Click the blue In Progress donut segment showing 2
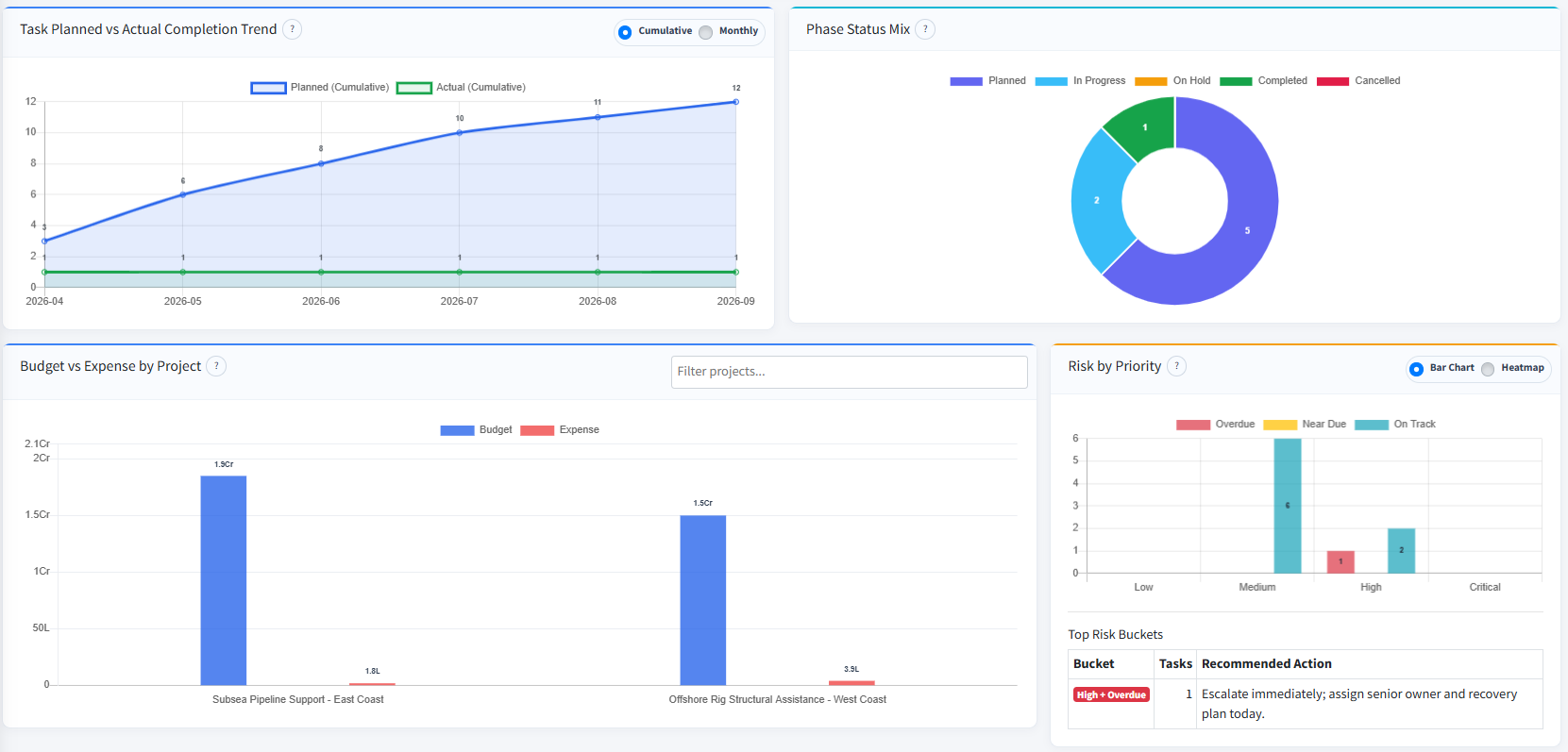 pos(1097,200)
